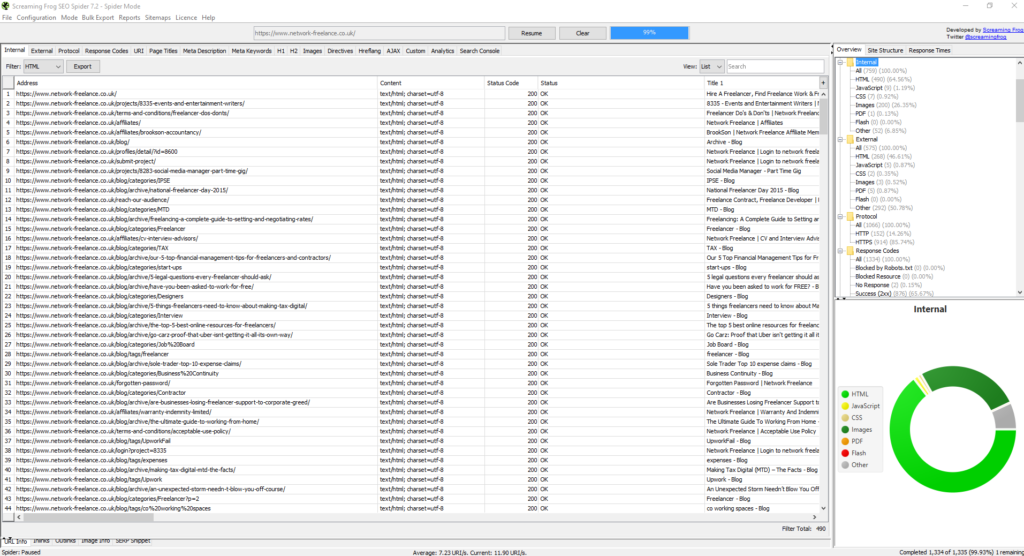Sort by the Address column header
The image size is (1024, 556).
(x=195, y=83)
